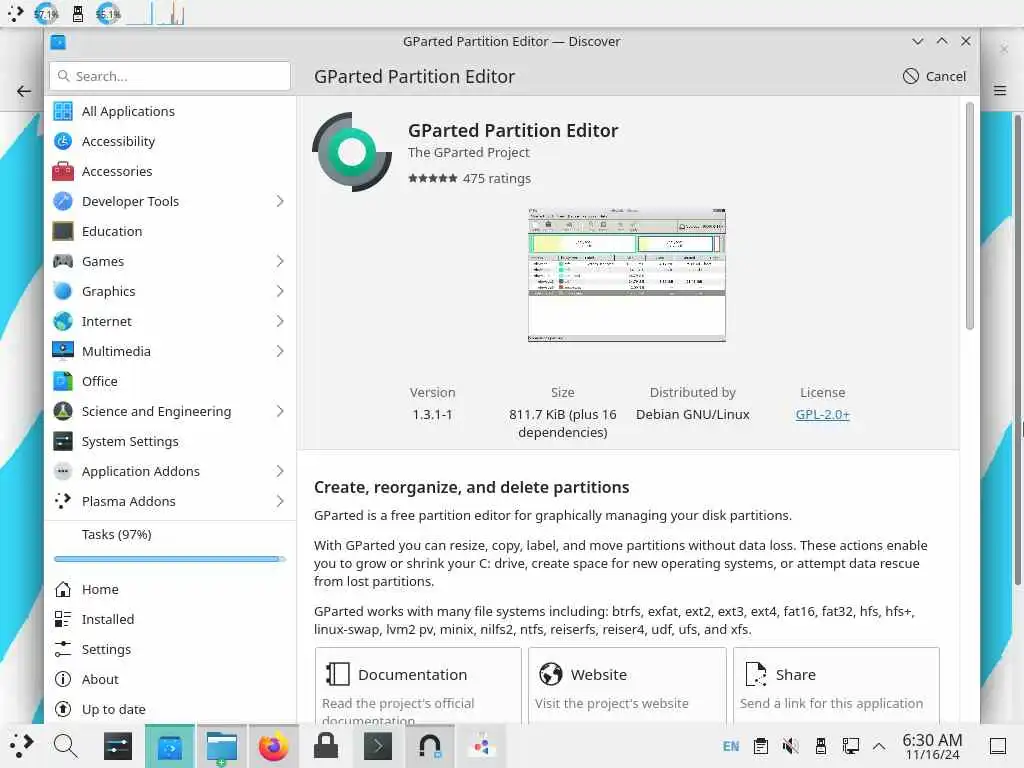Expand the Application Addons arrow
This screenshot has width=1024, height=768.
280,472
